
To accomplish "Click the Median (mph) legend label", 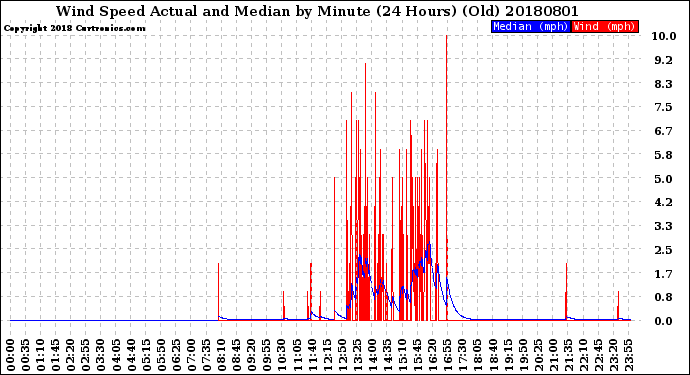I will (x=531, y=26).
